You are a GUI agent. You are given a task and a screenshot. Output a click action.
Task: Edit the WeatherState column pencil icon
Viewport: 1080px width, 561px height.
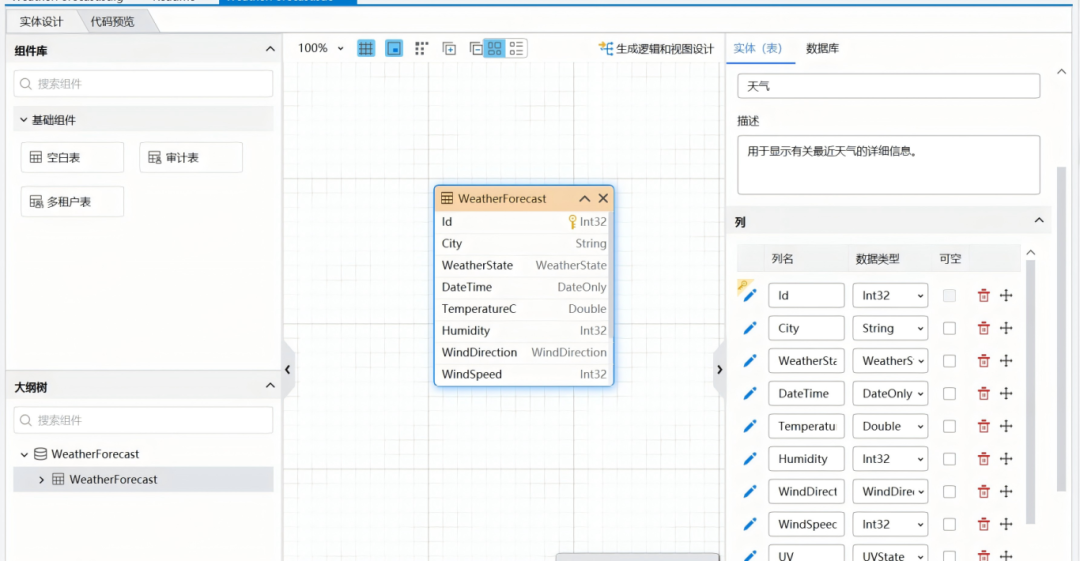tap(749, 360)
